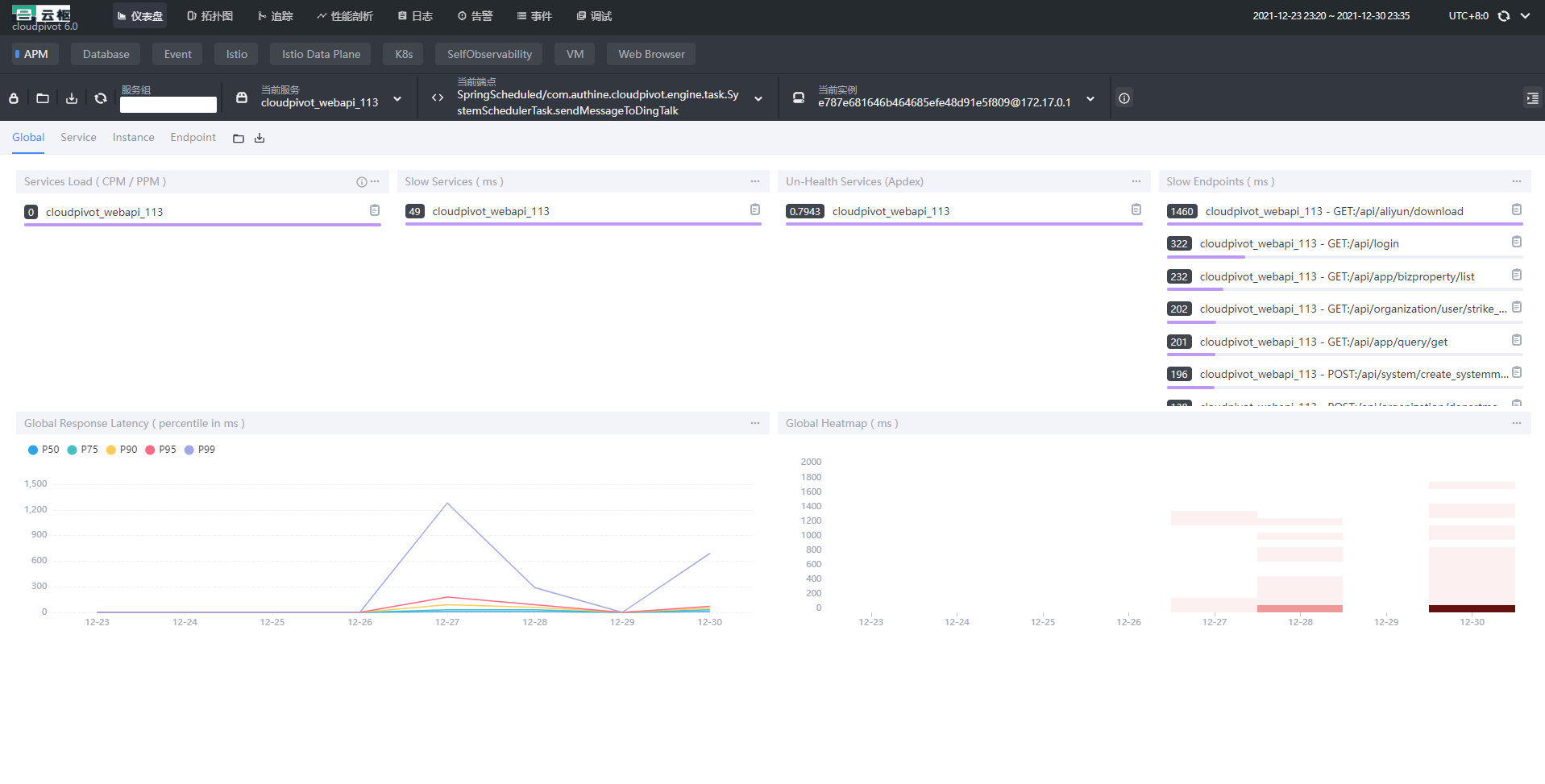The width and height of the screenshot is (1545, 784).
Task: Toggle the P75 legend series
Action: [x=83, y=450]
